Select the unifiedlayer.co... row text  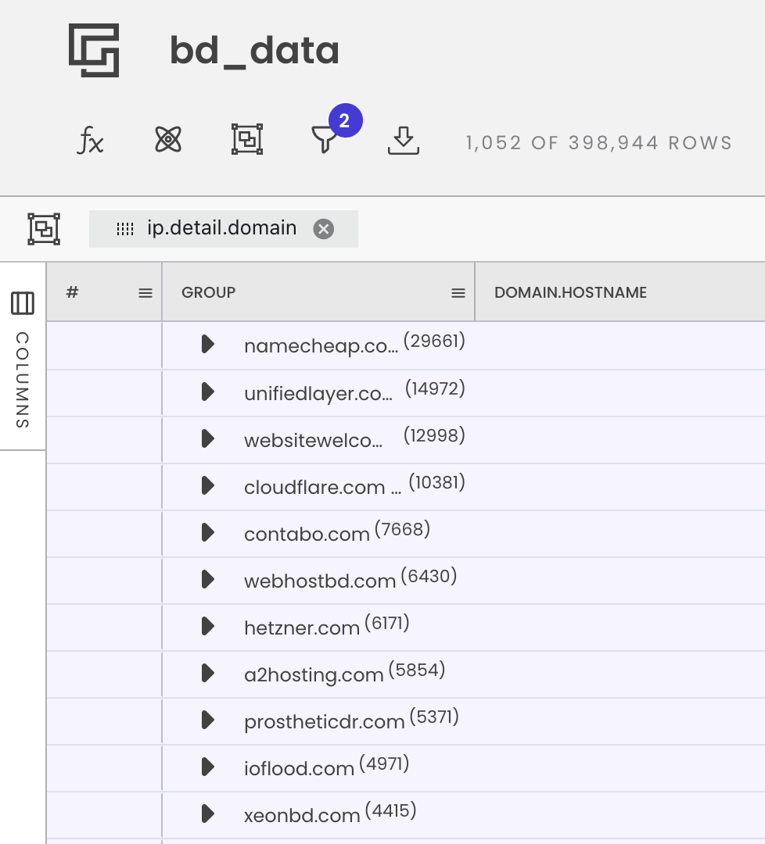(318, 393)
